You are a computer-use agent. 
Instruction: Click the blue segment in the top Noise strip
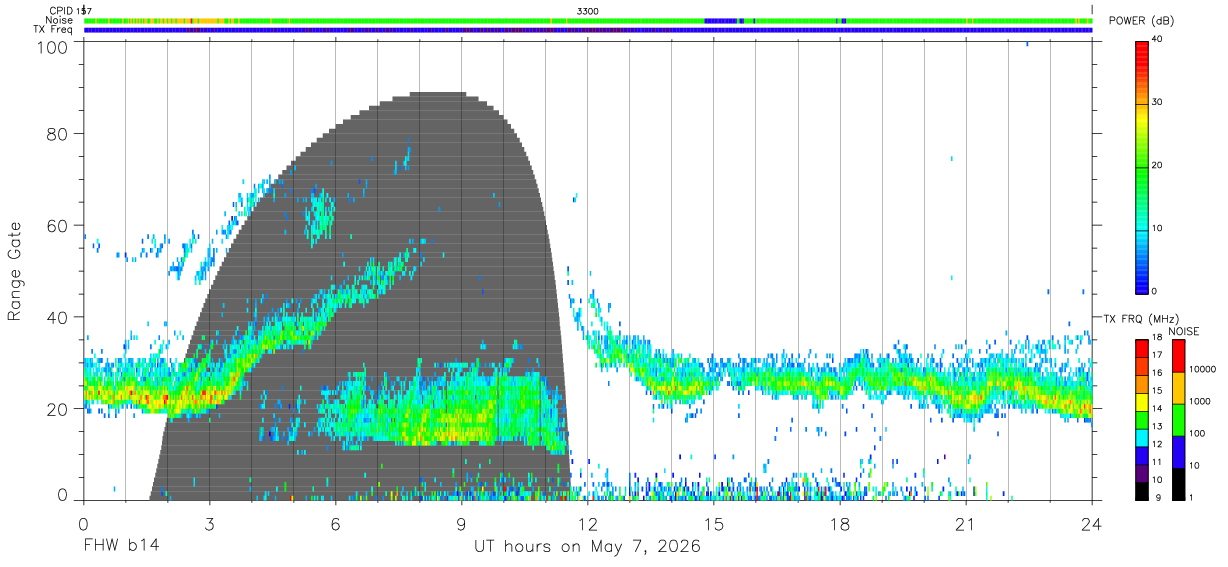[721, 20]
